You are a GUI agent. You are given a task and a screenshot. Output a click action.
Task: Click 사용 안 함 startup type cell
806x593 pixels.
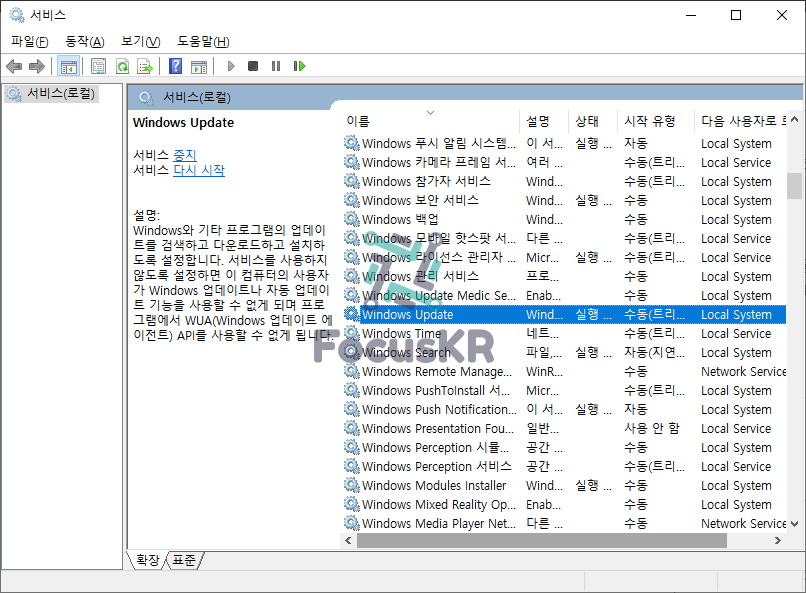652,429
